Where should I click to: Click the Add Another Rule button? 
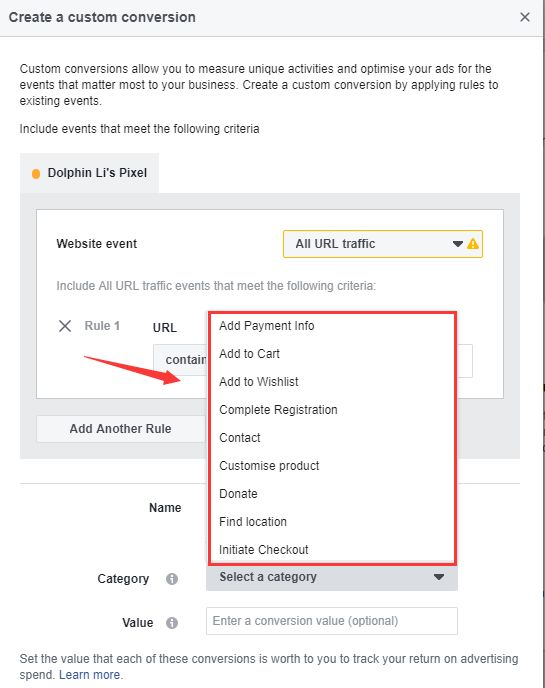coord(121,429)
